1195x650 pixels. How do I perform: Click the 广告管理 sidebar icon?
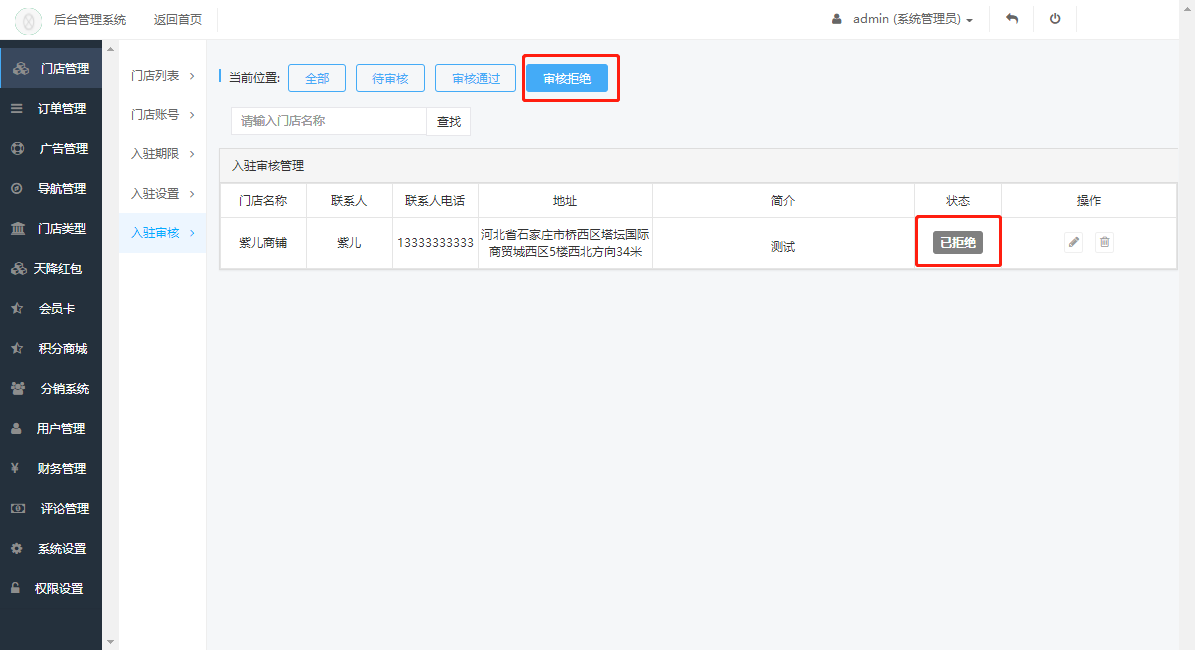18,149
